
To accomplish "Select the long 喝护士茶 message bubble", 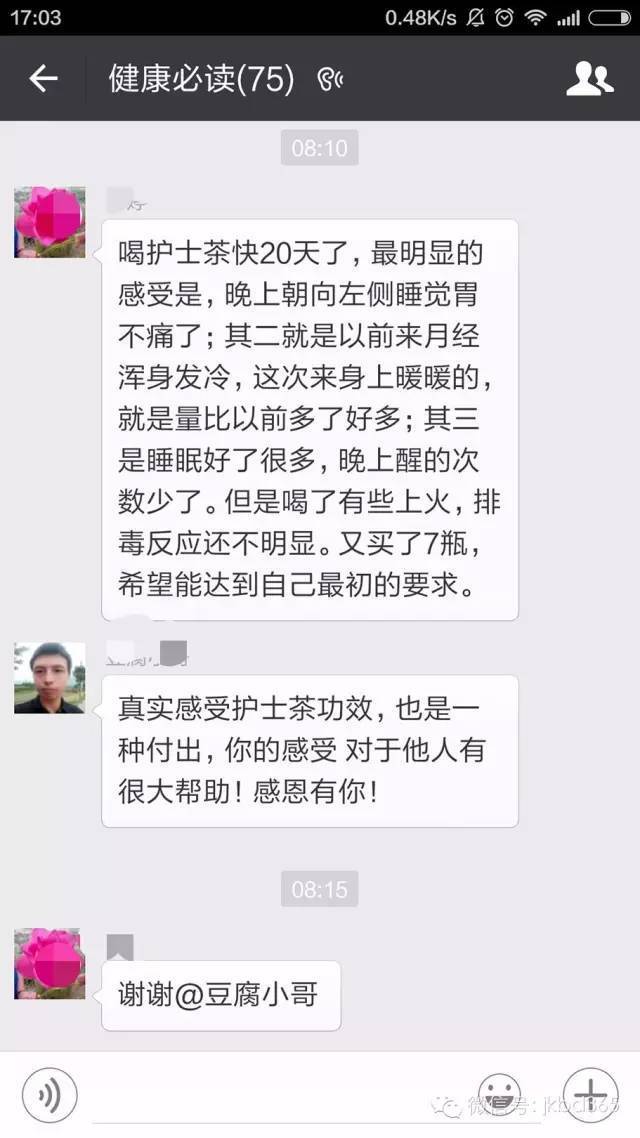I will tap(310, 419).
